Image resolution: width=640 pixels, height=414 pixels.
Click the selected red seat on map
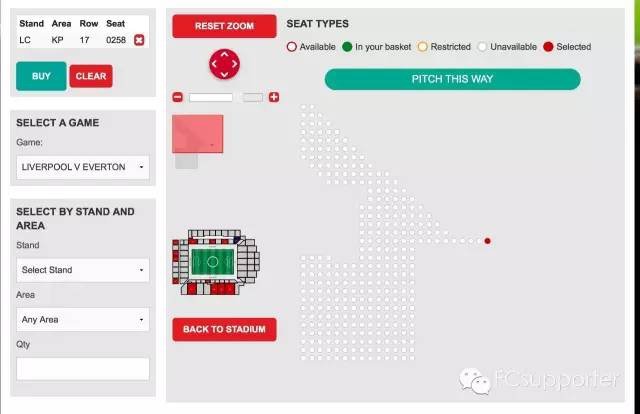[x=487, y=241]
